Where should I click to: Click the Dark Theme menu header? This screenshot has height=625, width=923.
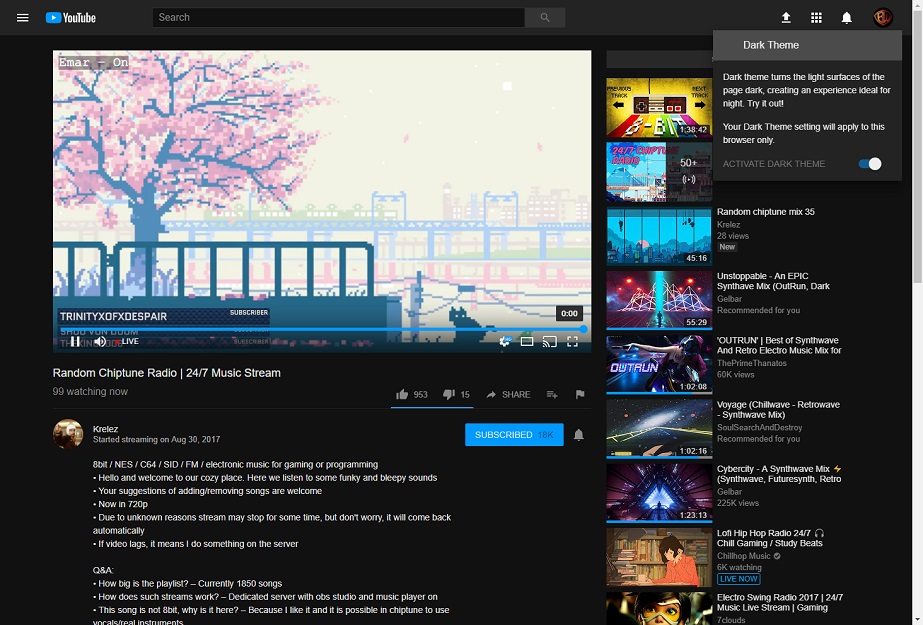(x=807, y=45)
